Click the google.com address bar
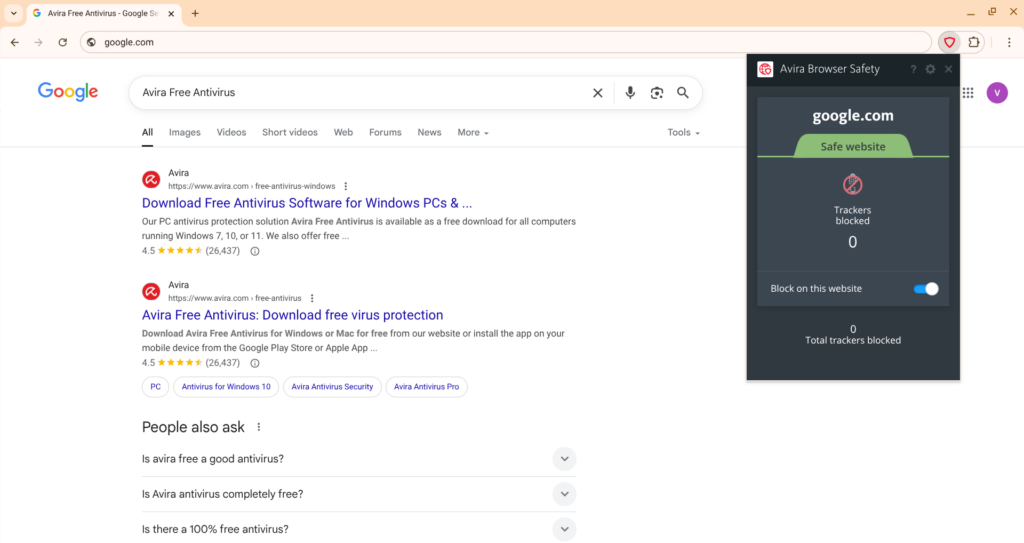Image resolution: width=1024 pixels, height=543 pixels. pos(506,42)
